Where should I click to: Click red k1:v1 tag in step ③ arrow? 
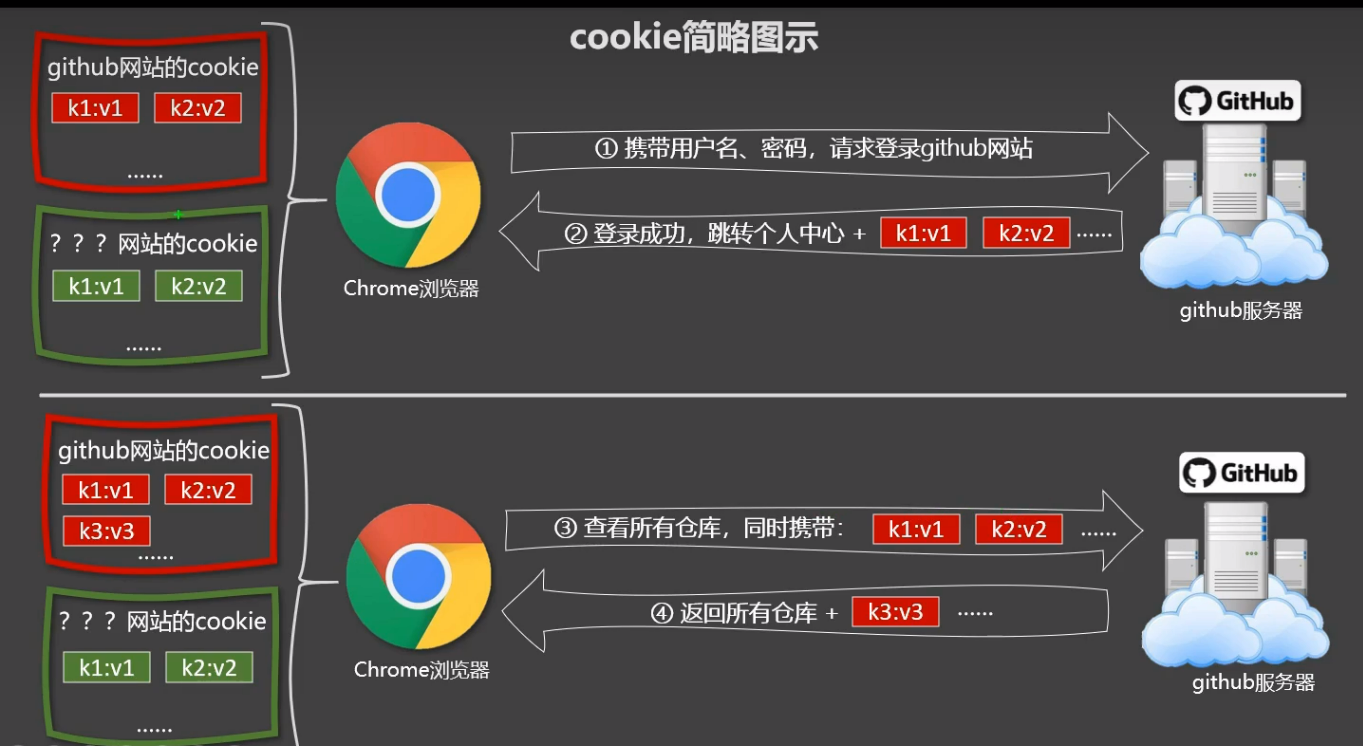pyautogui.click(x=916, y=530)
